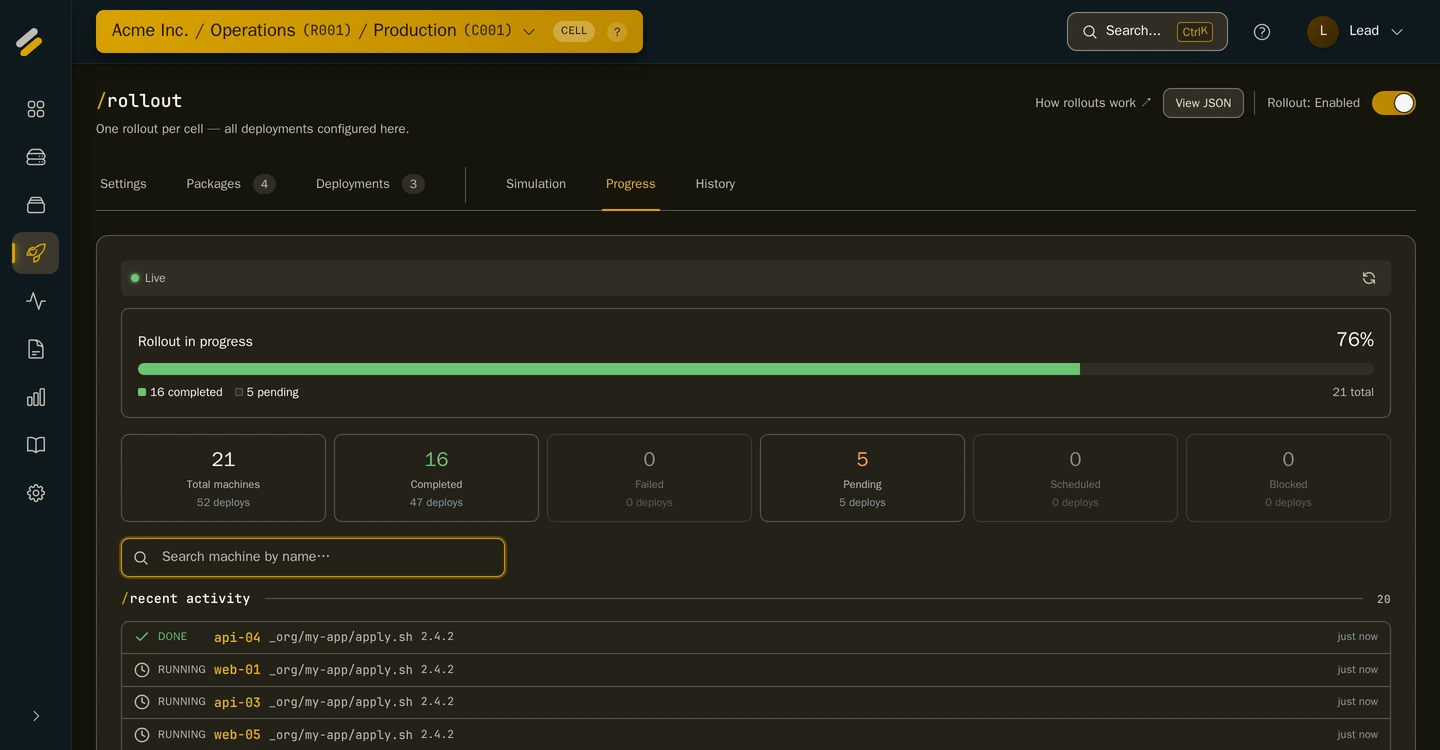Go to the Simulation tab

tap(536, 184)
